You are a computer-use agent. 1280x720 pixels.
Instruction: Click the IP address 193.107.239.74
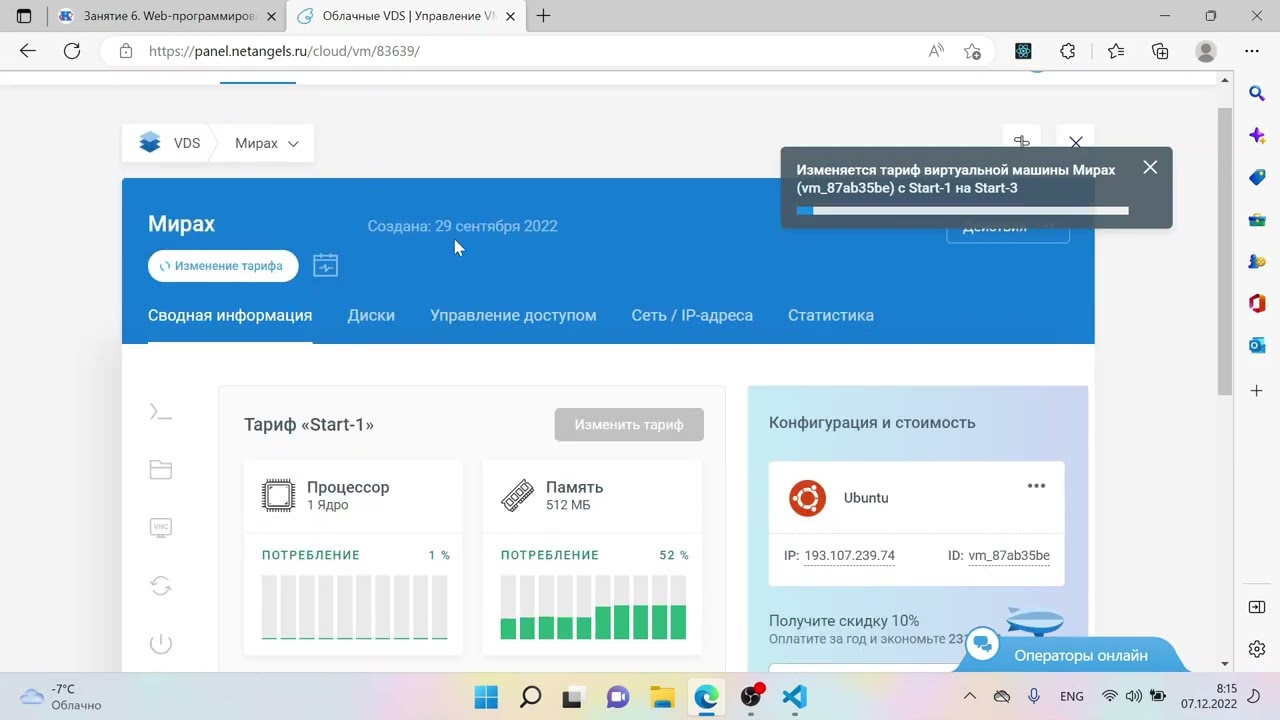pos(849,555)
